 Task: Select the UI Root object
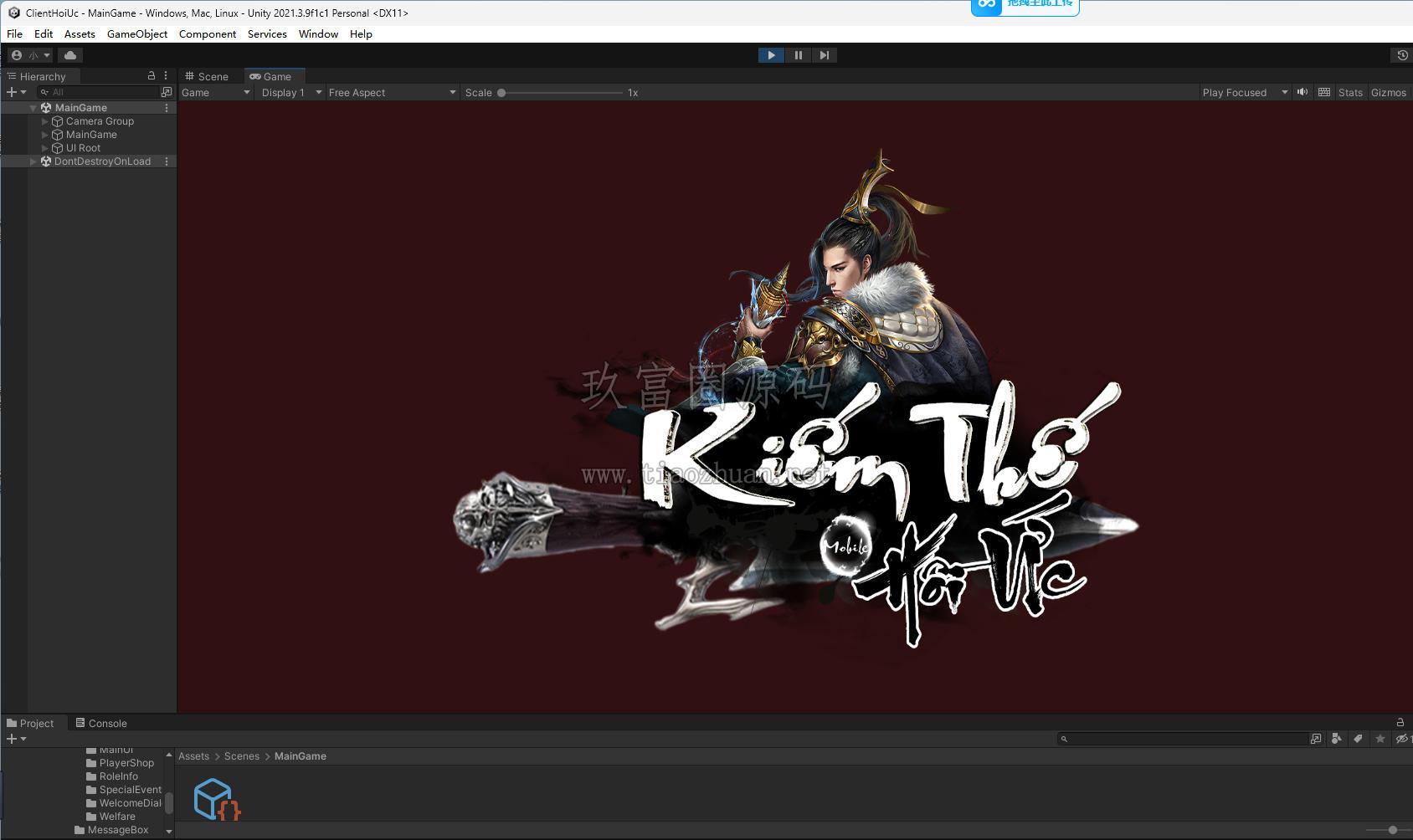tap(83, 148)
